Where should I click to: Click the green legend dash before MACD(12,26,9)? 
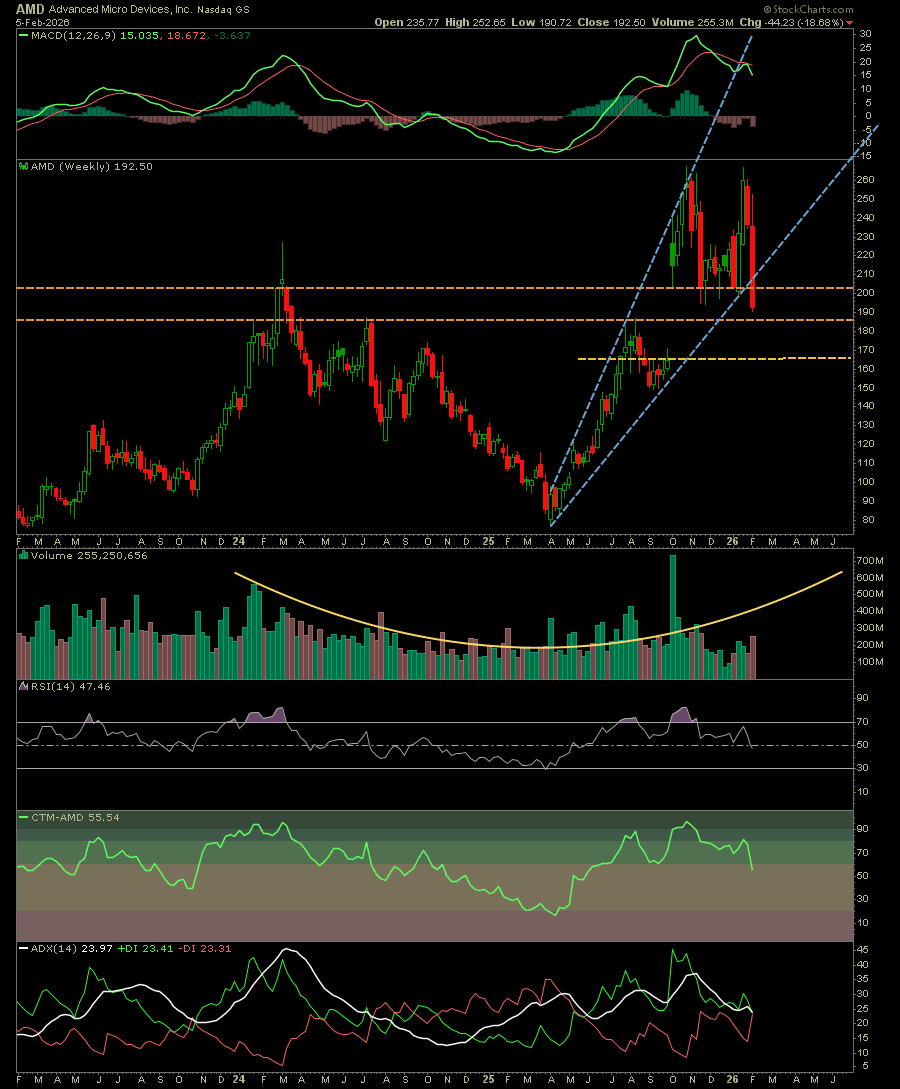coord(23,35)
